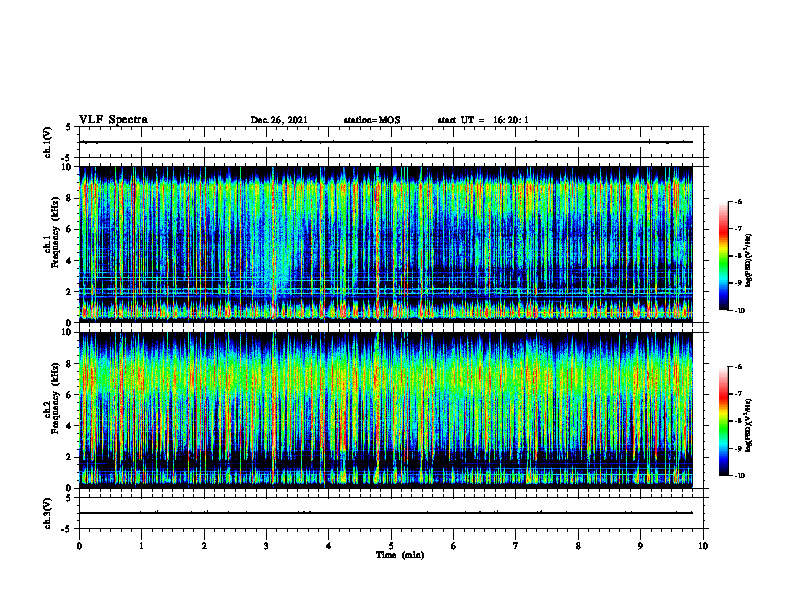Click time axis tick label '5'

tap(391, 546)
